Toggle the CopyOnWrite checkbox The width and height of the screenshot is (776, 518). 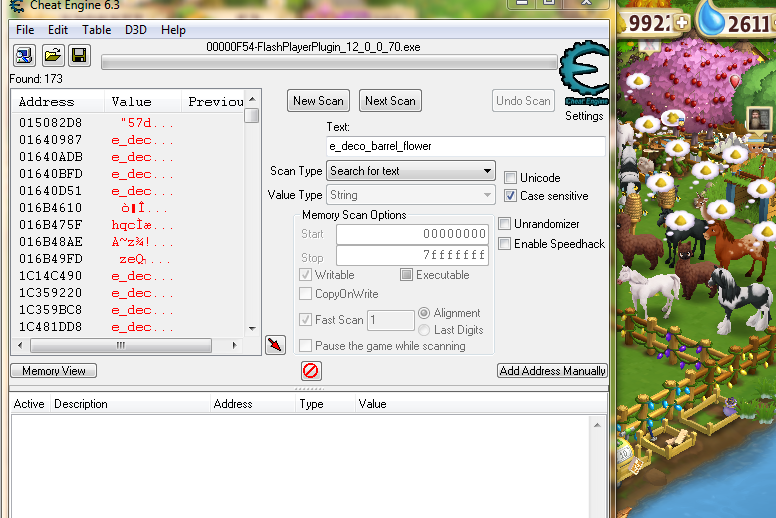[x=305, y=294]
